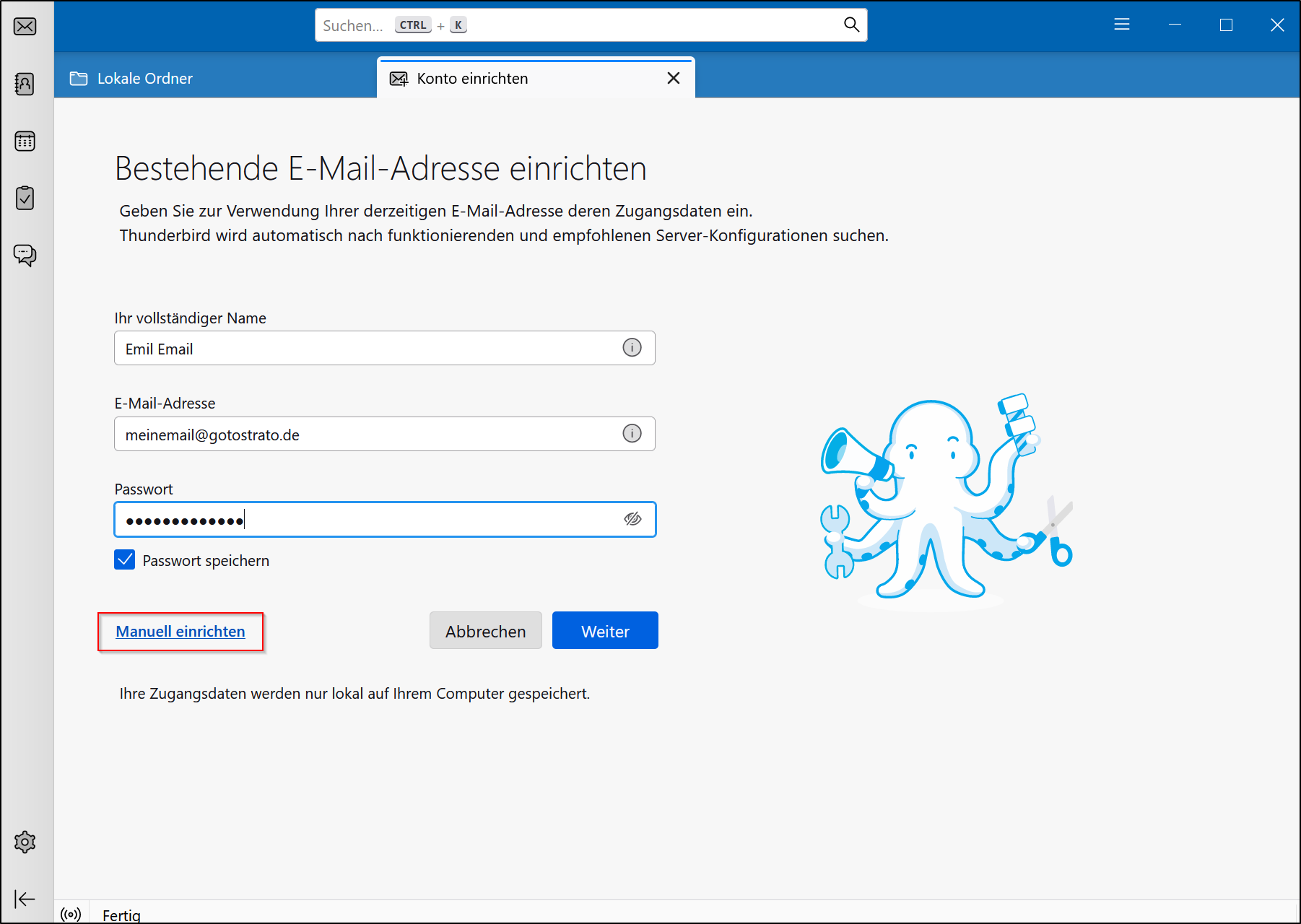Open the Address Book sidebar icon
1301x924 pixels.
(x=25, y=84)
